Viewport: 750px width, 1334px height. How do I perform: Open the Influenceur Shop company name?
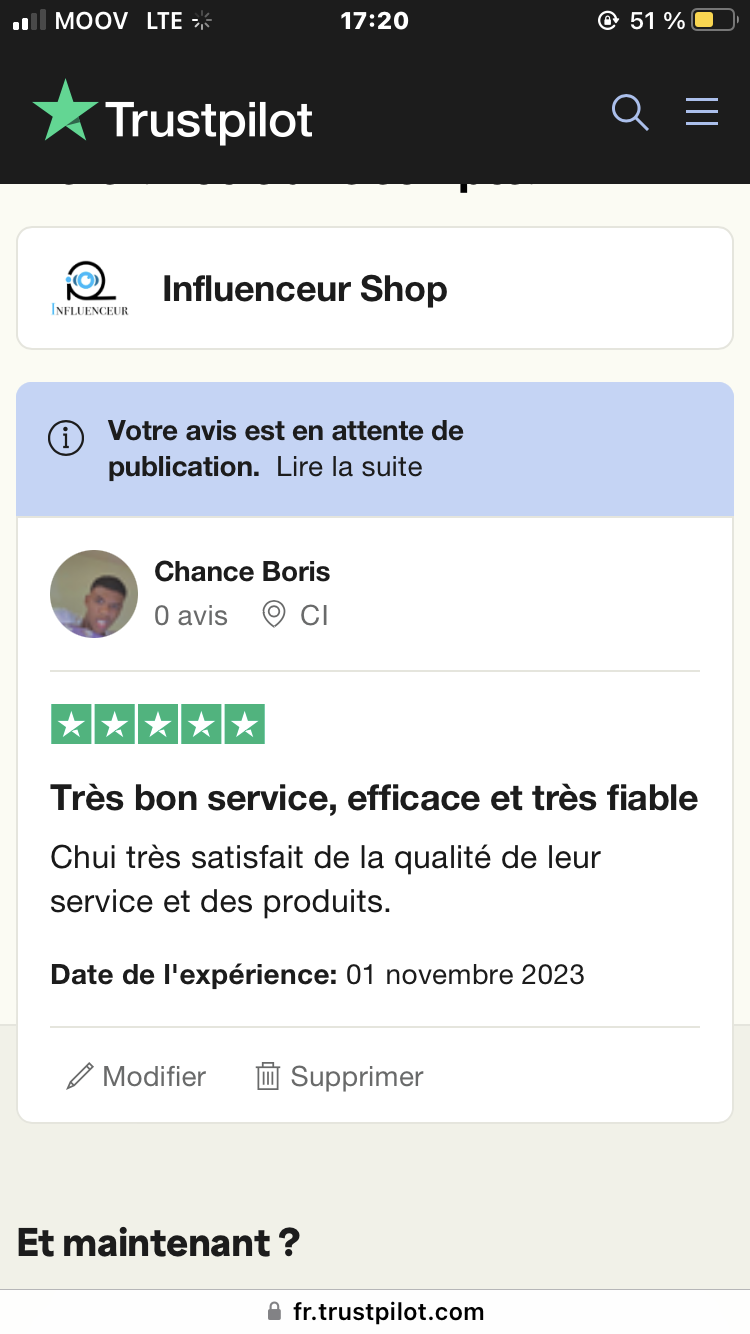click(304, 289)
